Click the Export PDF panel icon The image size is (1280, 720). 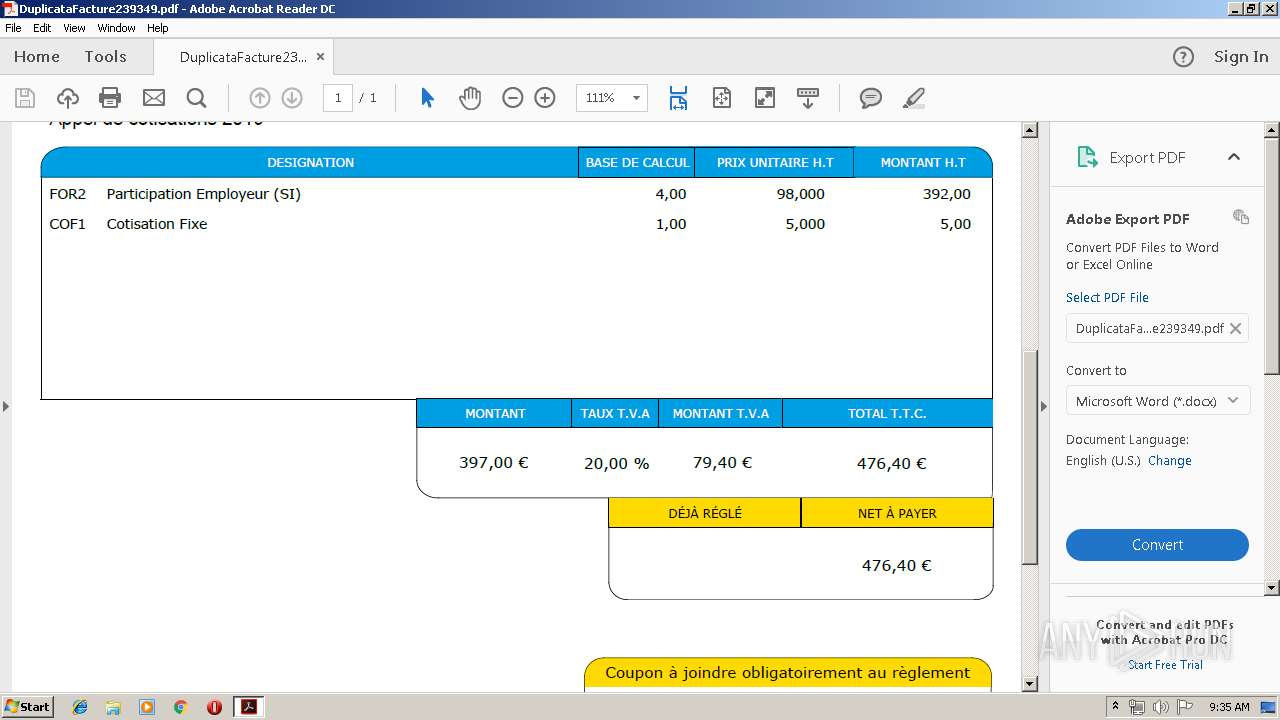pyautogui.click(x=1087, y=157)
